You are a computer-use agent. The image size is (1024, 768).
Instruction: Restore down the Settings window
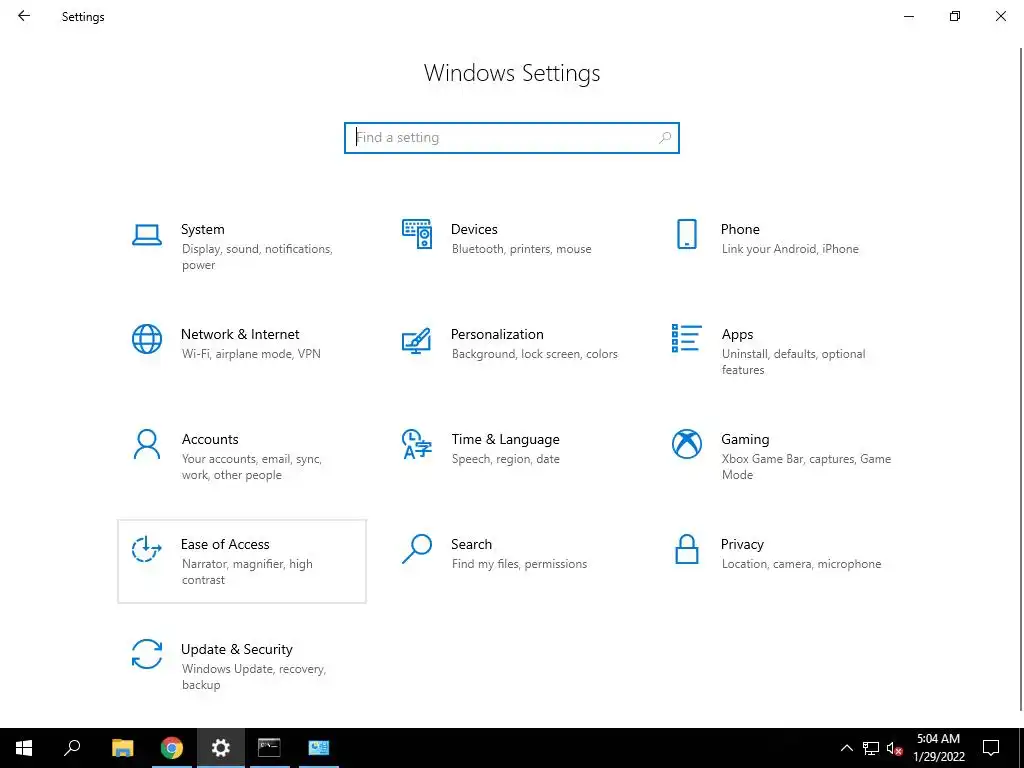955,16
